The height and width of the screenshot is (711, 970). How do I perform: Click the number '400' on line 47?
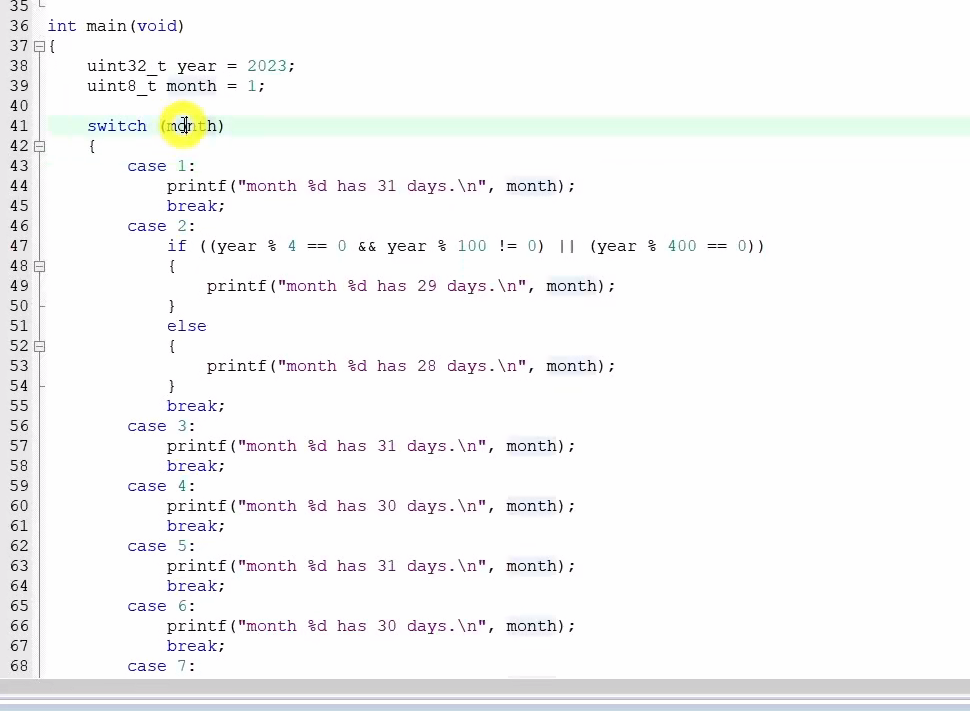coord(682,246)
